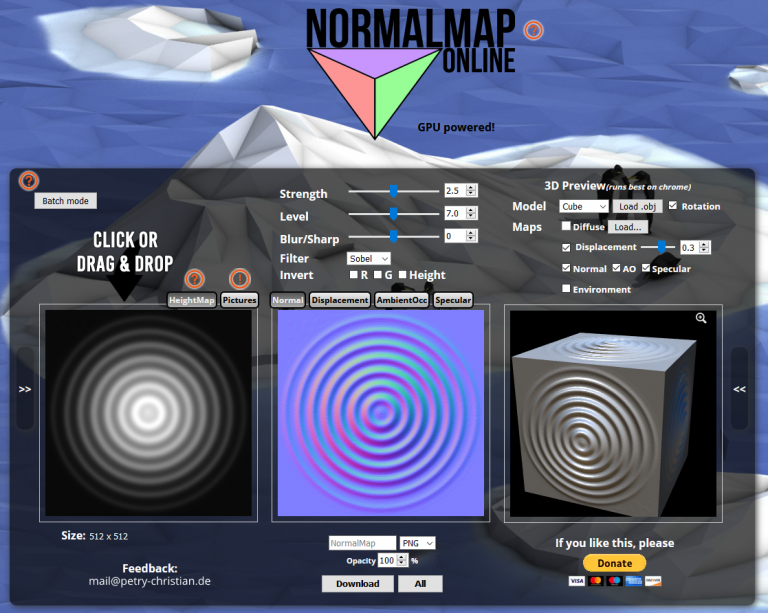Enable the Invert Height checkbox

pos(403,275)
